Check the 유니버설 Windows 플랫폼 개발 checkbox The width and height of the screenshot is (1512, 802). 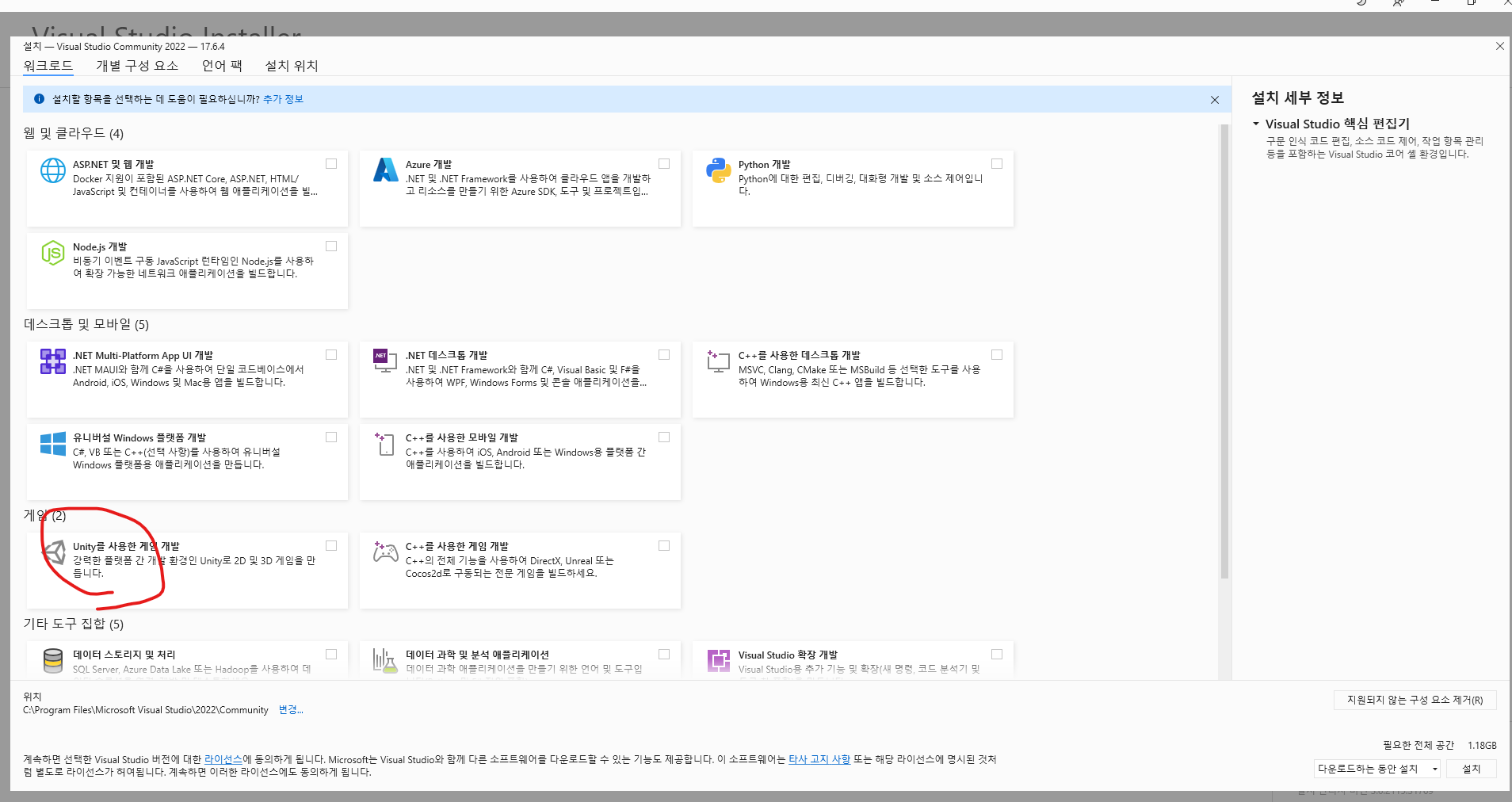pyautogui.click(x=331, y=437)
